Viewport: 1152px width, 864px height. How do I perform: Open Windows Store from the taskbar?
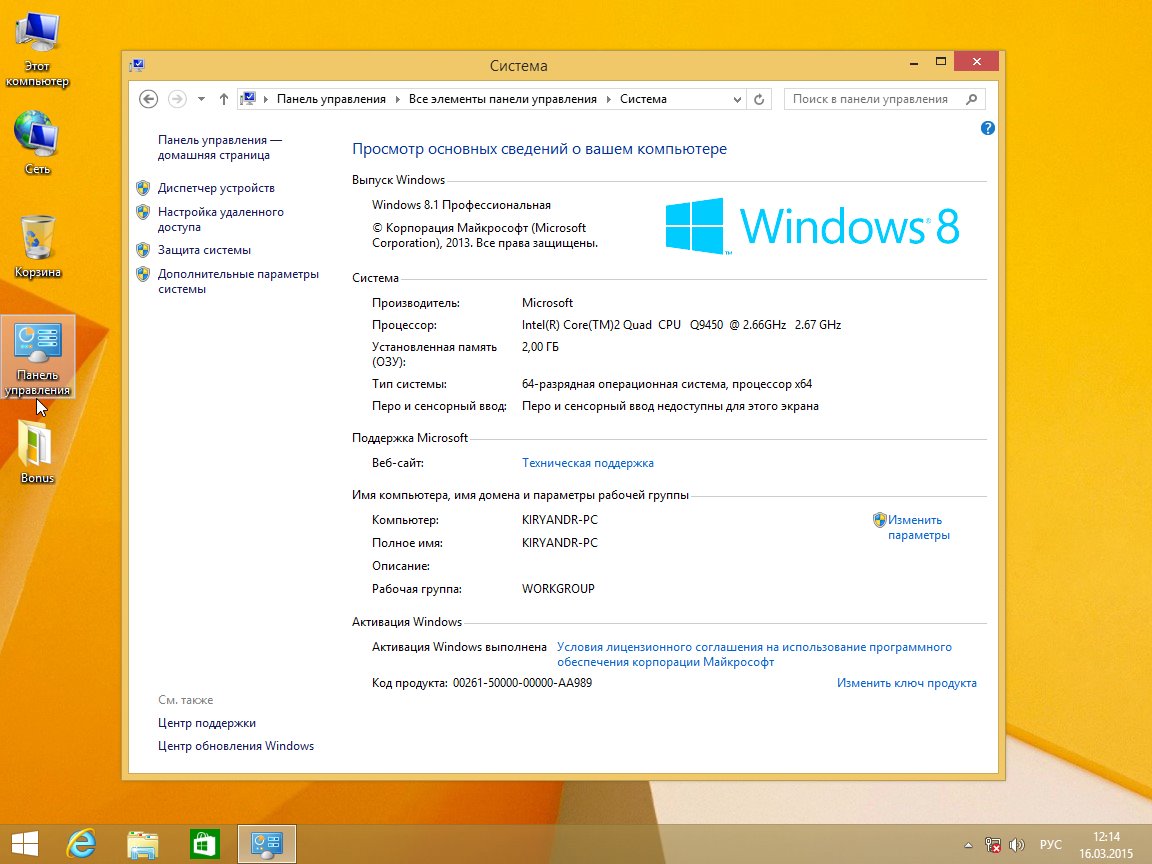tap(204, 844)
